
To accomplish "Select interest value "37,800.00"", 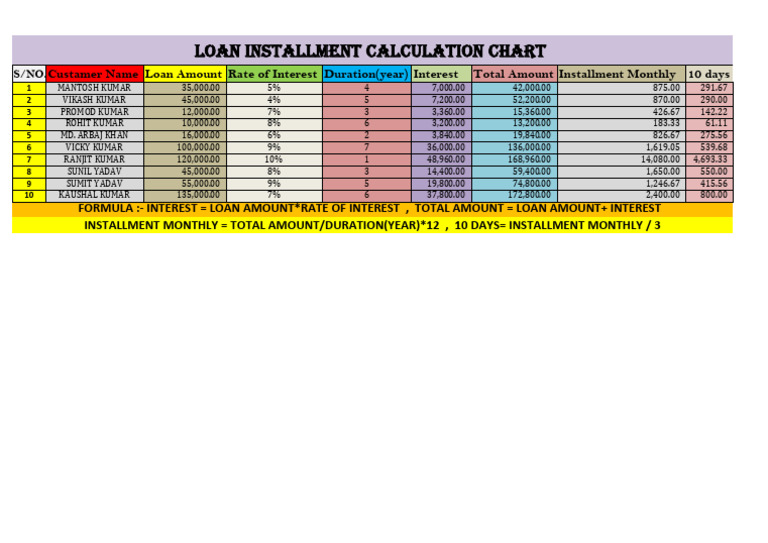I will click(441, 195).
